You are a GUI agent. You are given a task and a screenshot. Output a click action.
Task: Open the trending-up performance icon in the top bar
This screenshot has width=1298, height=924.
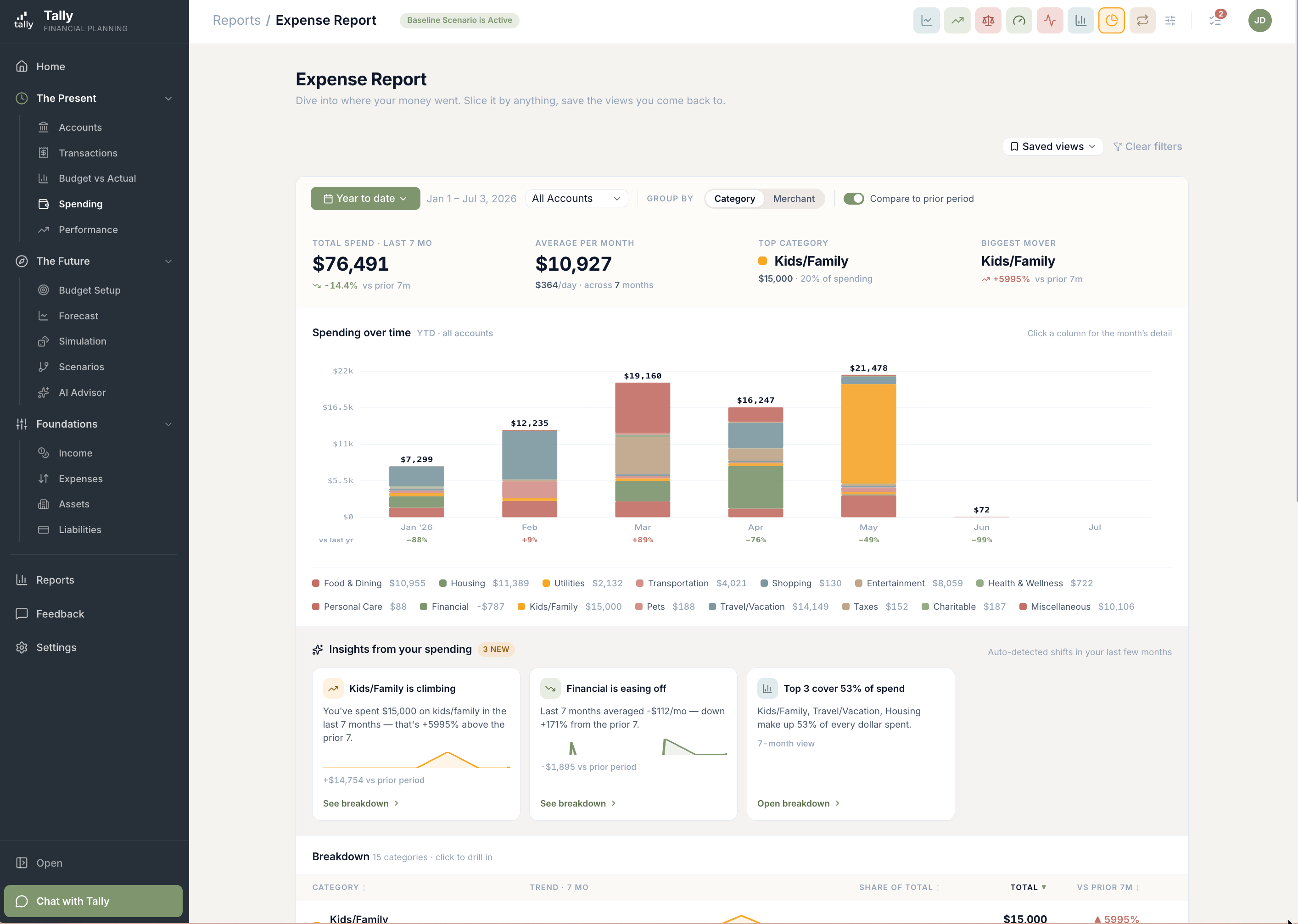coord(957,21)
